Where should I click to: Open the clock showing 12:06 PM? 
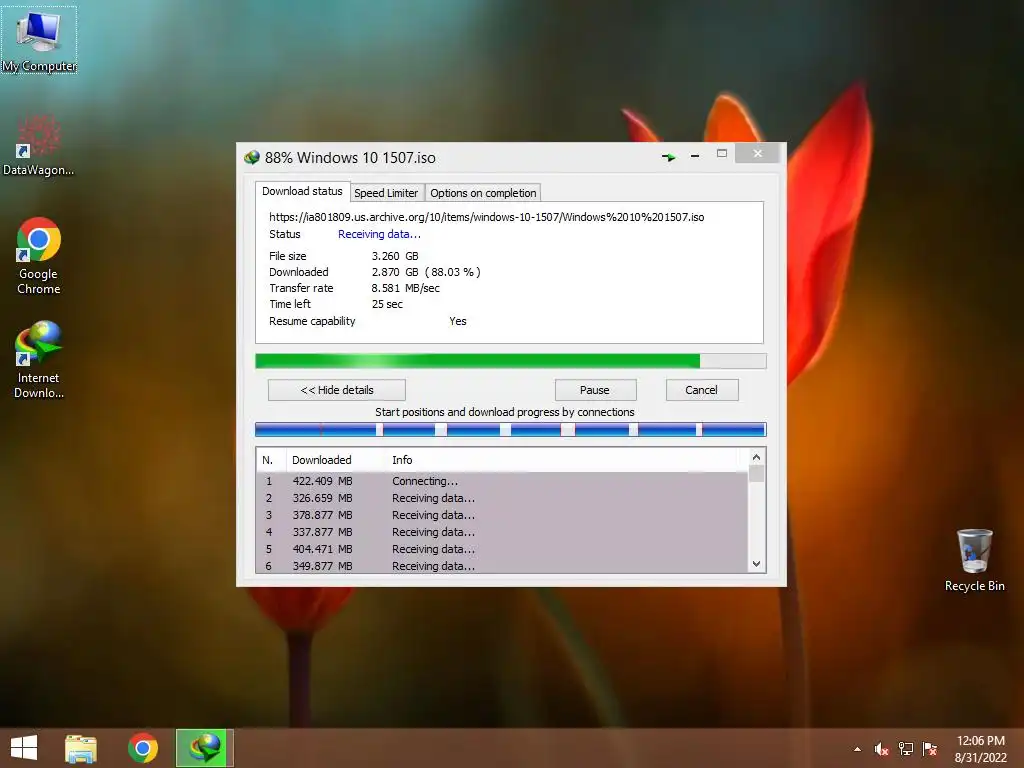pos(980,749)
